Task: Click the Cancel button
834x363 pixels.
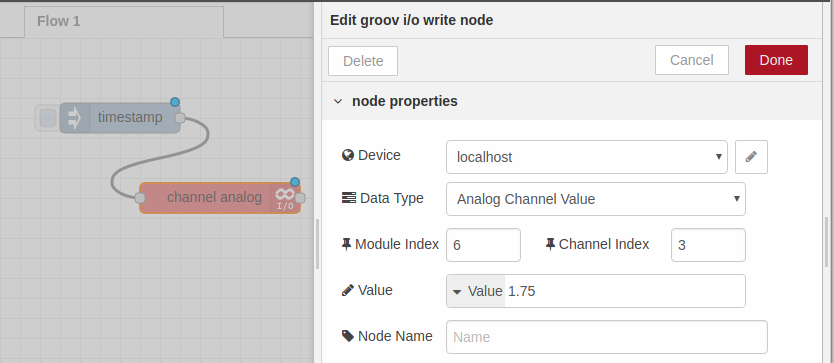Action: [x=691, y=60]
